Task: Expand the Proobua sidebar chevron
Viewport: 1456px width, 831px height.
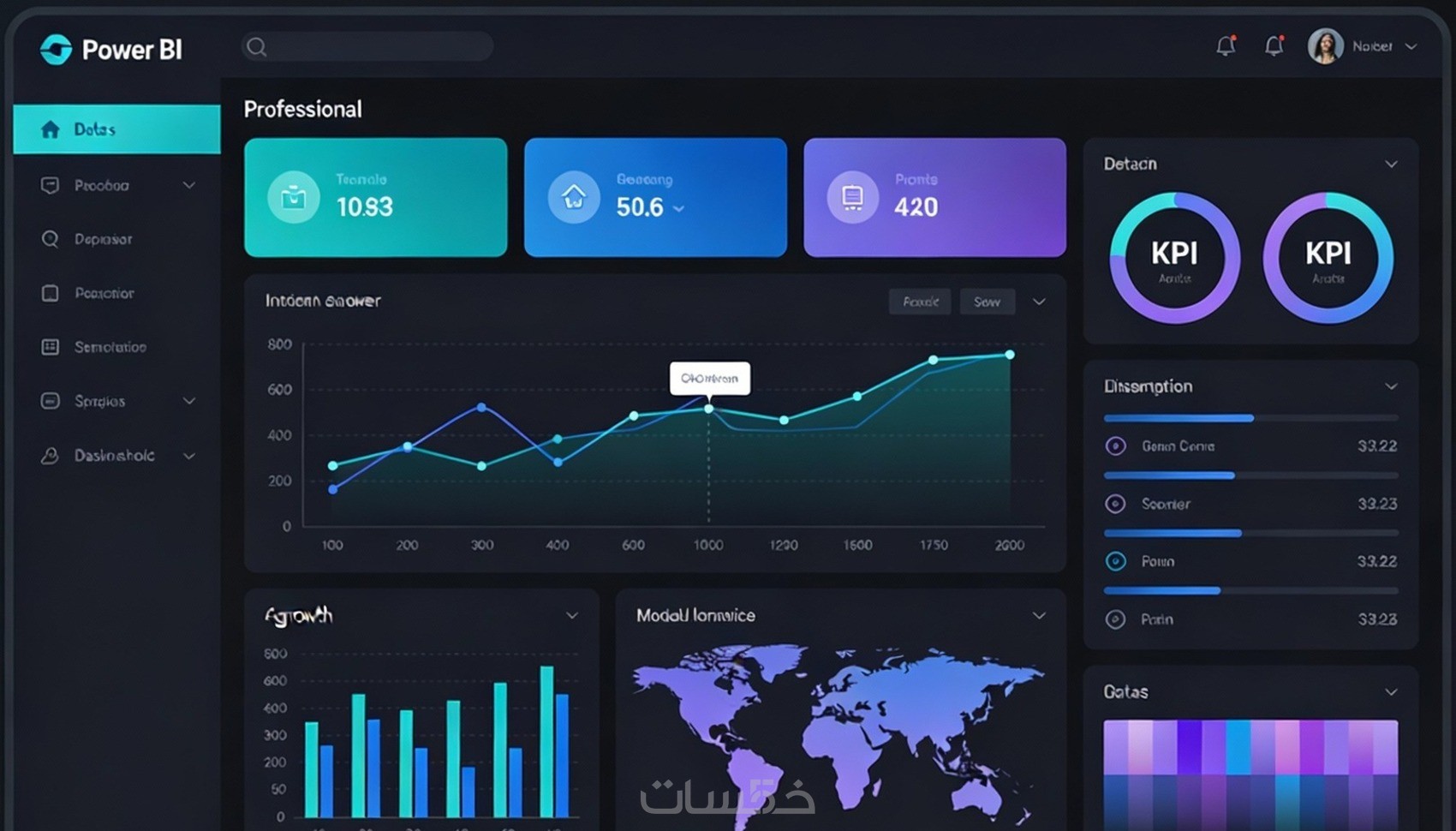Action: pos(189,185)
